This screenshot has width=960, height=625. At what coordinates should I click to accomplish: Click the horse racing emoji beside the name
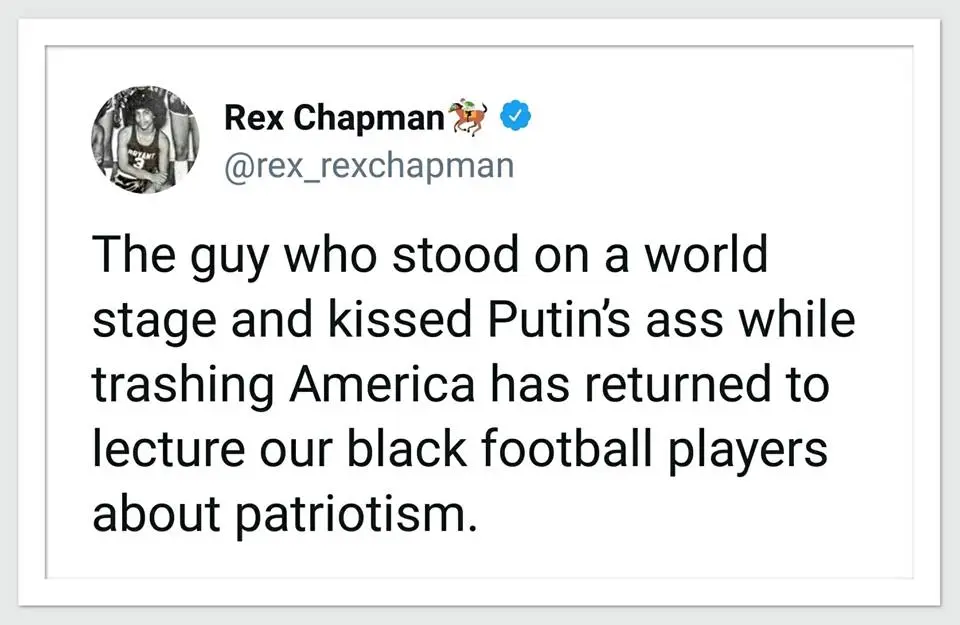(470, 117)
